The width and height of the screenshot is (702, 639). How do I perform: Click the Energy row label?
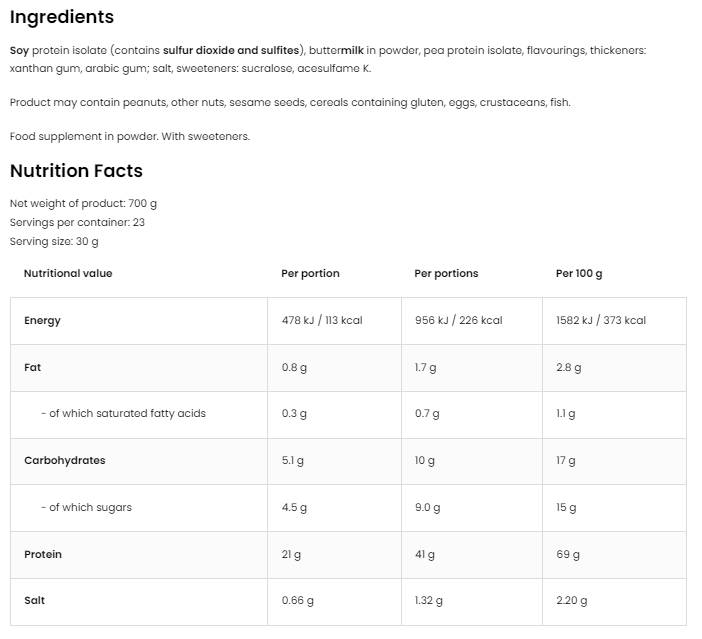[42, 321]
